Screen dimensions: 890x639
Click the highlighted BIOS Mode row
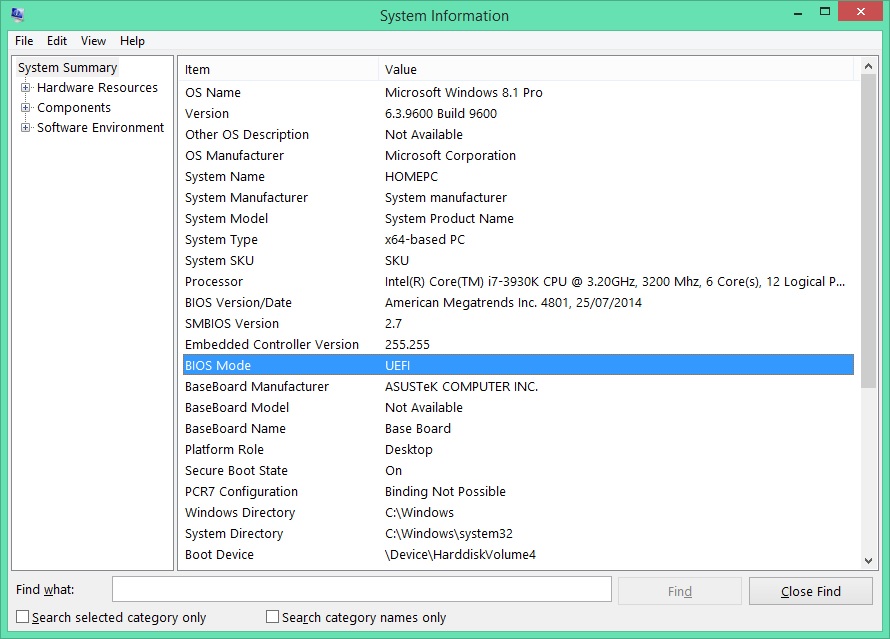click(518, 365)
